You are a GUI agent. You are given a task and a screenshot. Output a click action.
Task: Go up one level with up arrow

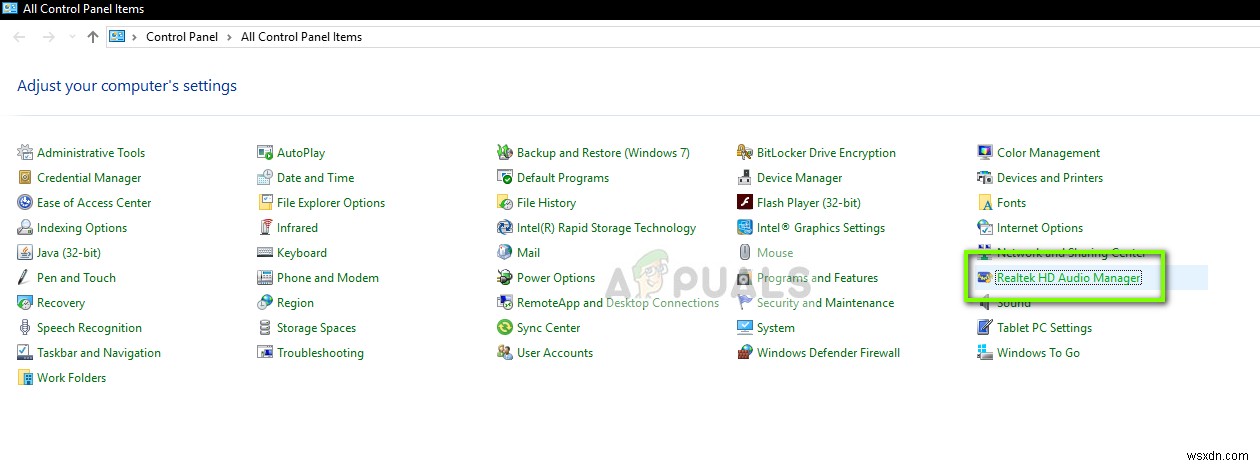(x=93, y=37)
